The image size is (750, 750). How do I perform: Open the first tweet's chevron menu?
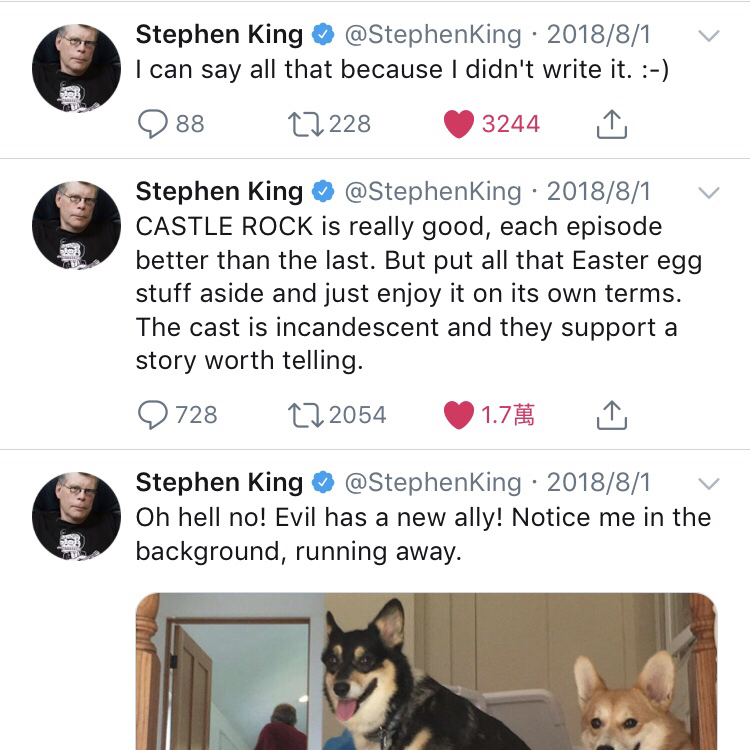pyautogui.click(x=708, y=35)
